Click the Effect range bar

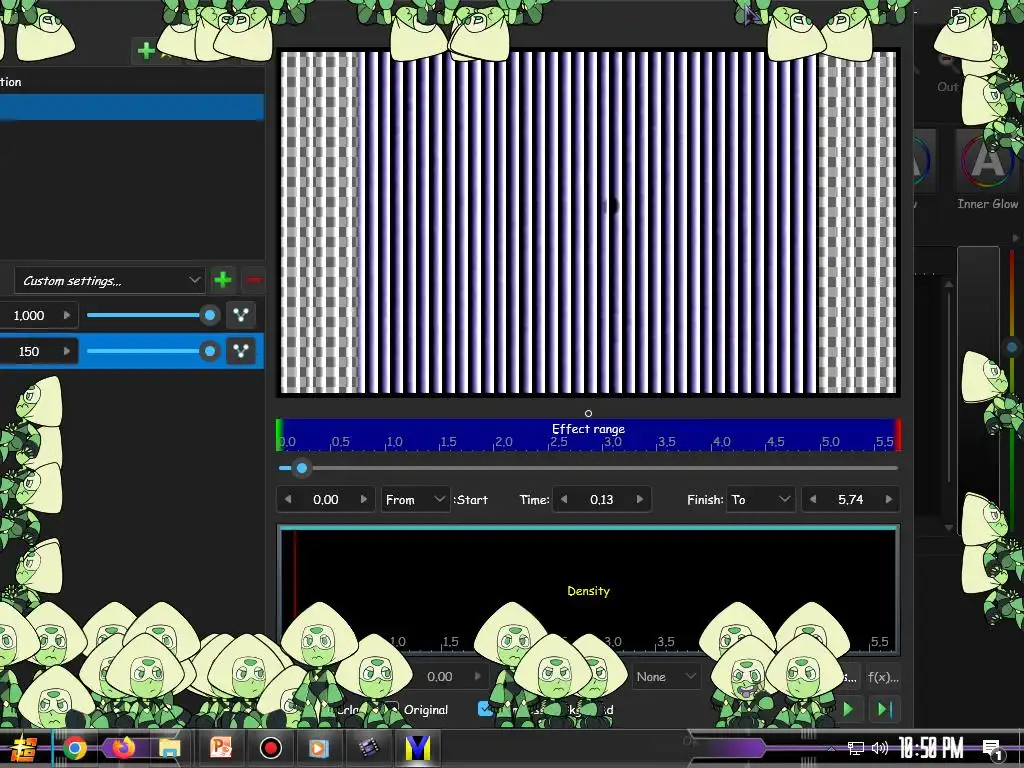(x=588, y=435)
